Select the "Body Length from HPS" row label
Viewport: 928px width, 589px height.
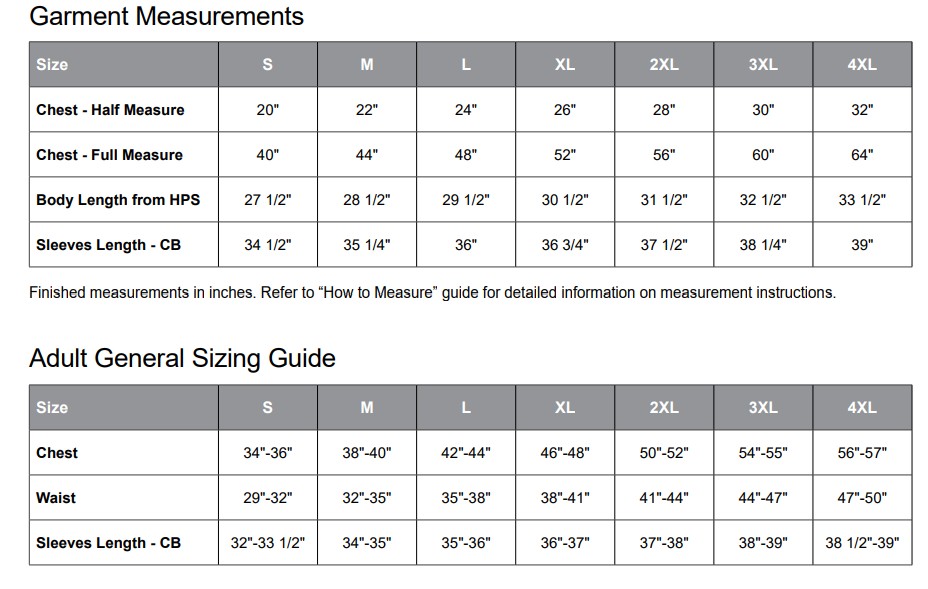(118, 200)
